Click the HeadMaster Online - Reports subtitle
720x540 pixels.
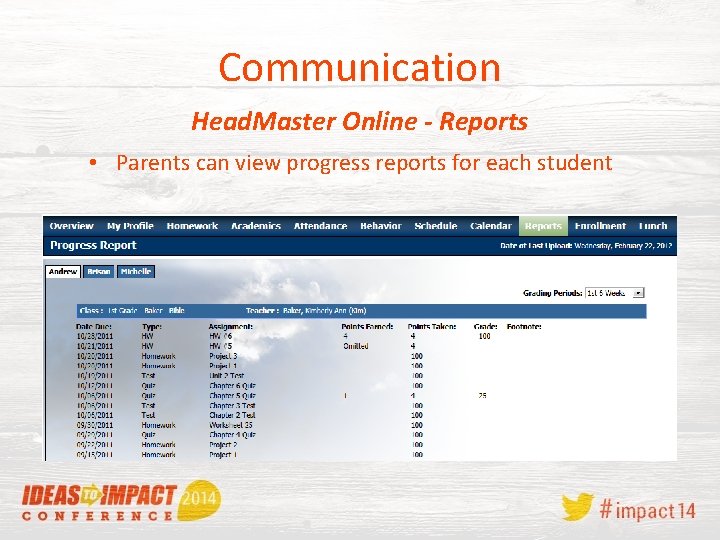click(360, 121)
